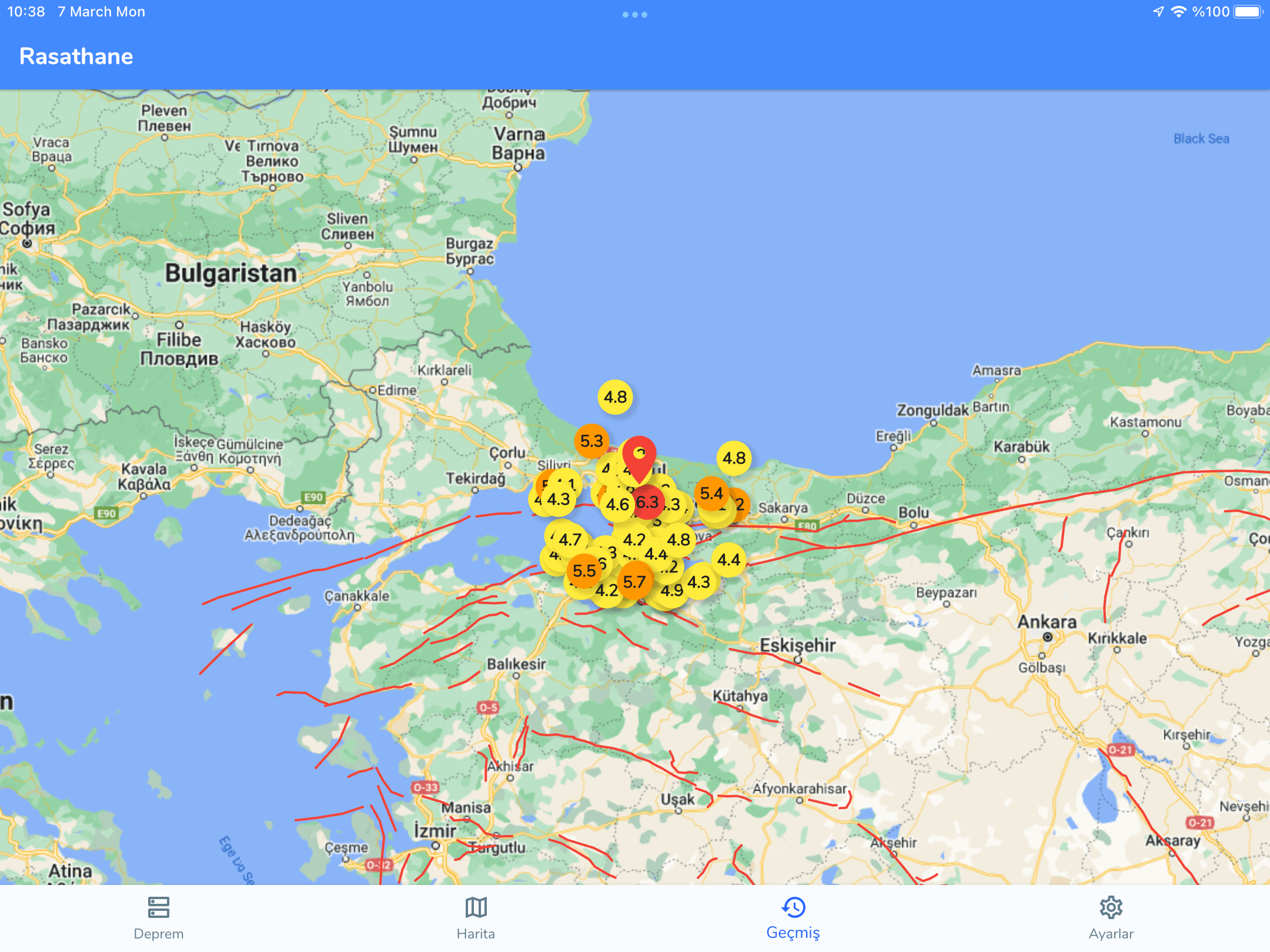The width and height of the screenshot is (1270, 952).
Task: Tap the yellow 4.9 earthquake marker
Action: coord(671,591)
